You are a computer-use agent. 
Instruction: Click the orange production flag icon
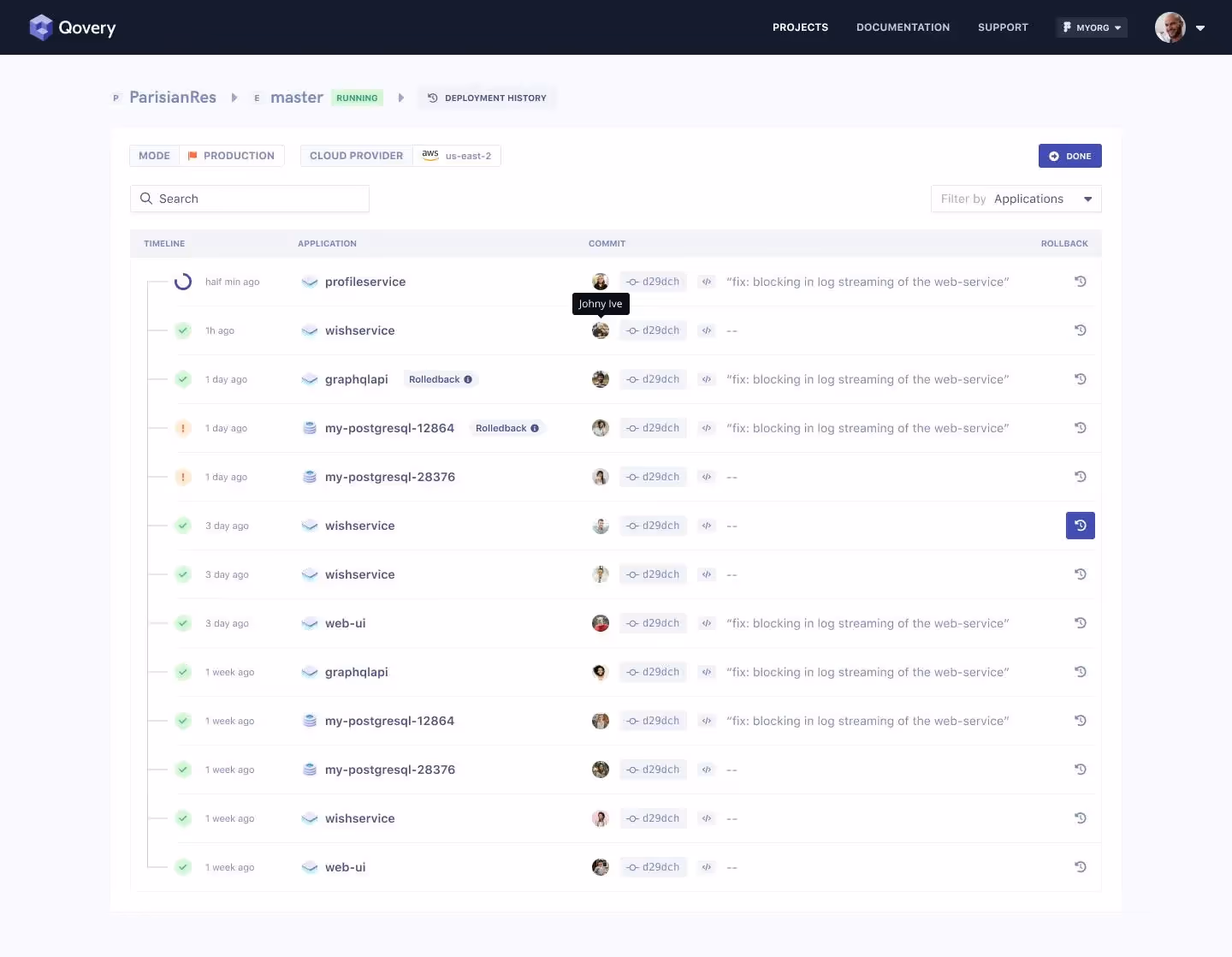tap(192, 156)
